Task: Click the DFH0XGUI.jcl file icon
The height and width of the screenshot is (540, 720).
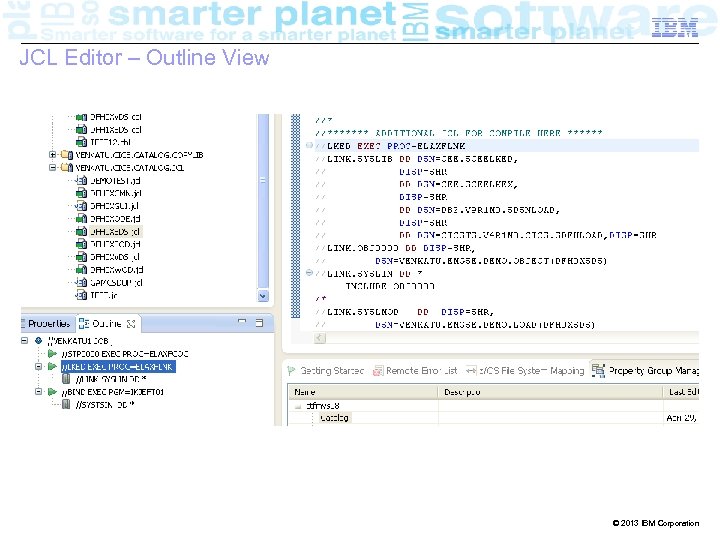Action: (81, 206)
